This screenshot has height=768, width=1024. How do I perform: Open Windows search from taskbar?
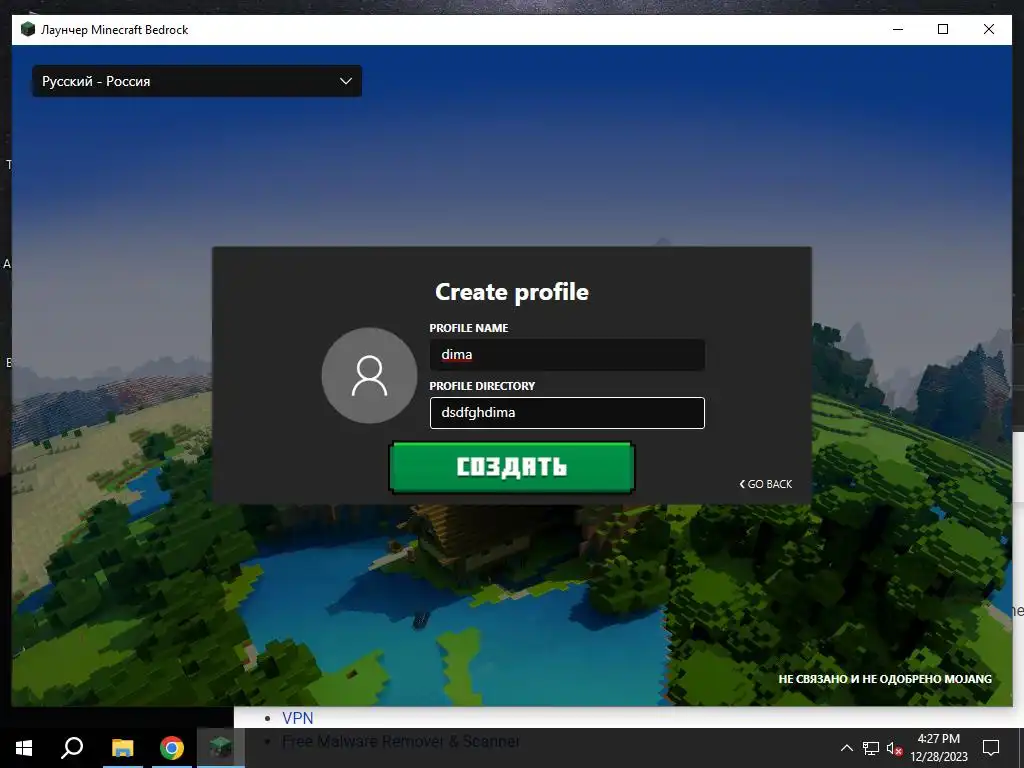point(72,748)
